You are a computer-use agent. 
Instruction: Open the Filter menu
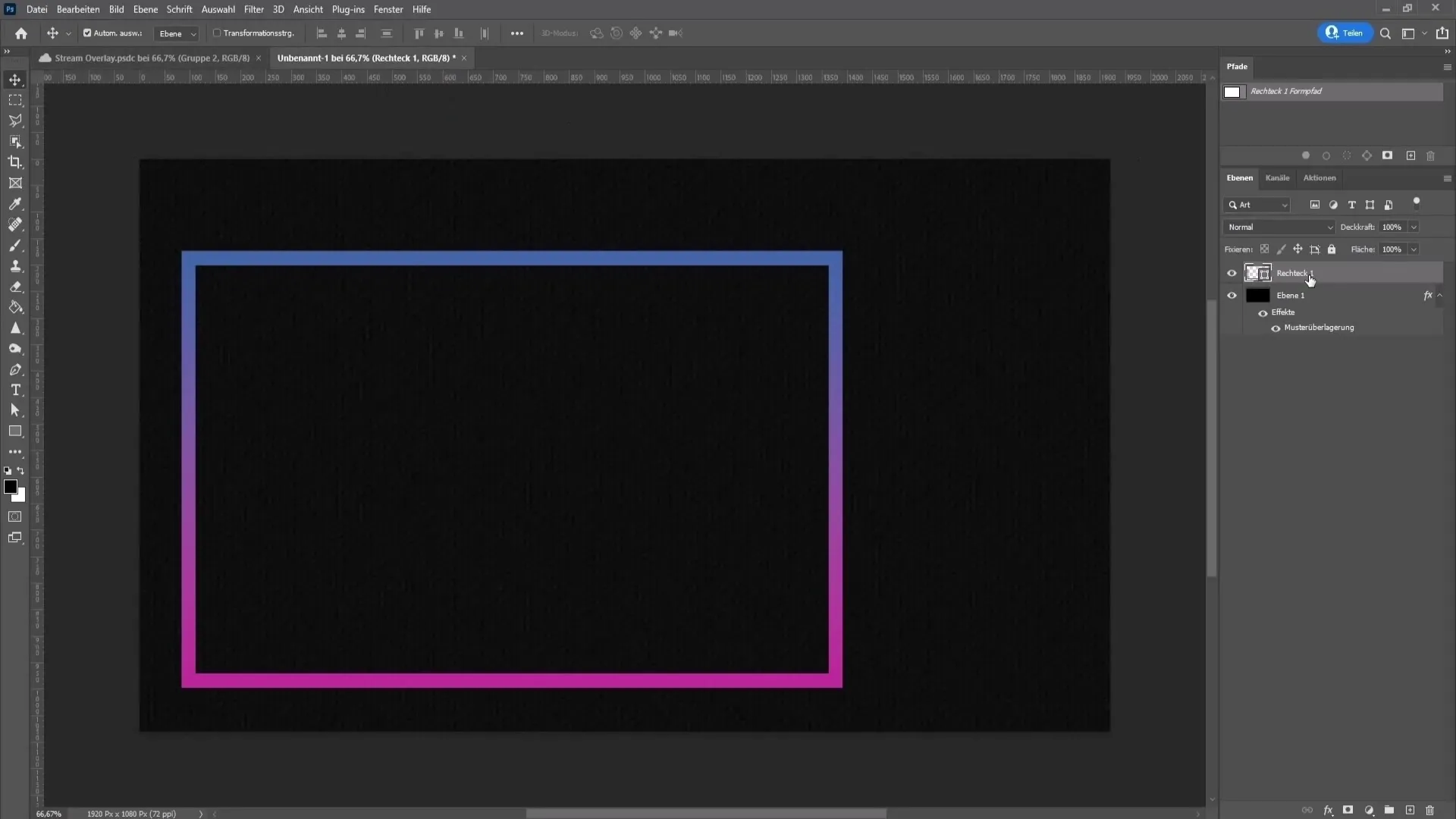pyautogui.click(x=253, y=9)
